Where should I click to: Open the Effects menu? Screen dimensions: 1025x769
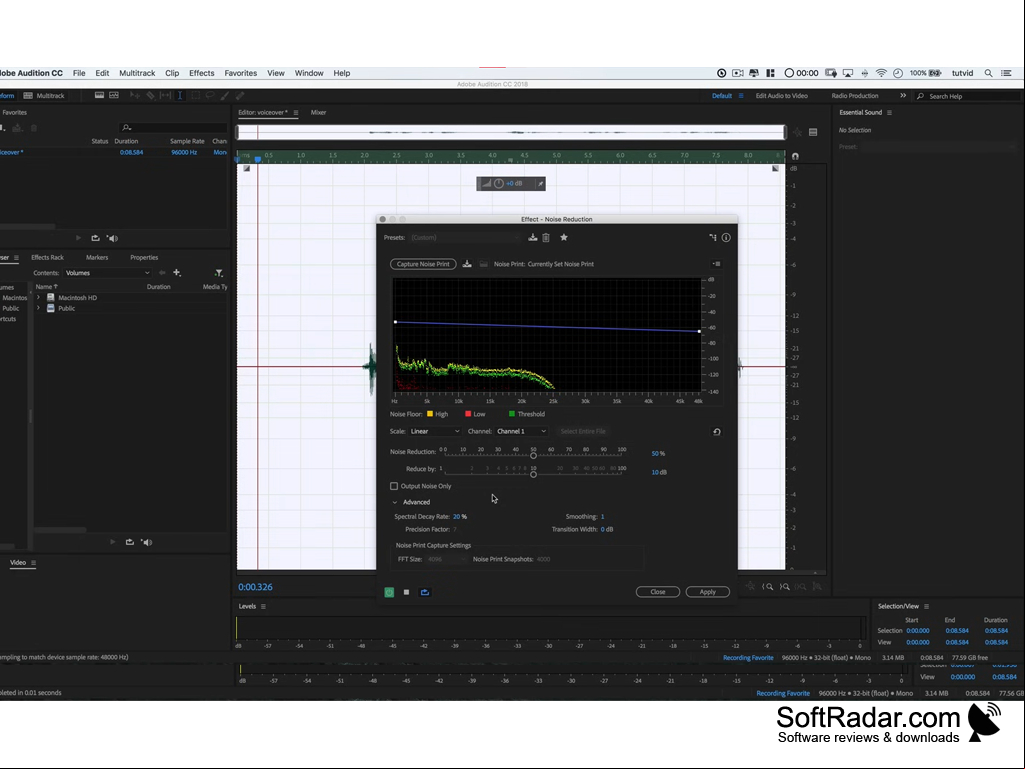[201, 73]
